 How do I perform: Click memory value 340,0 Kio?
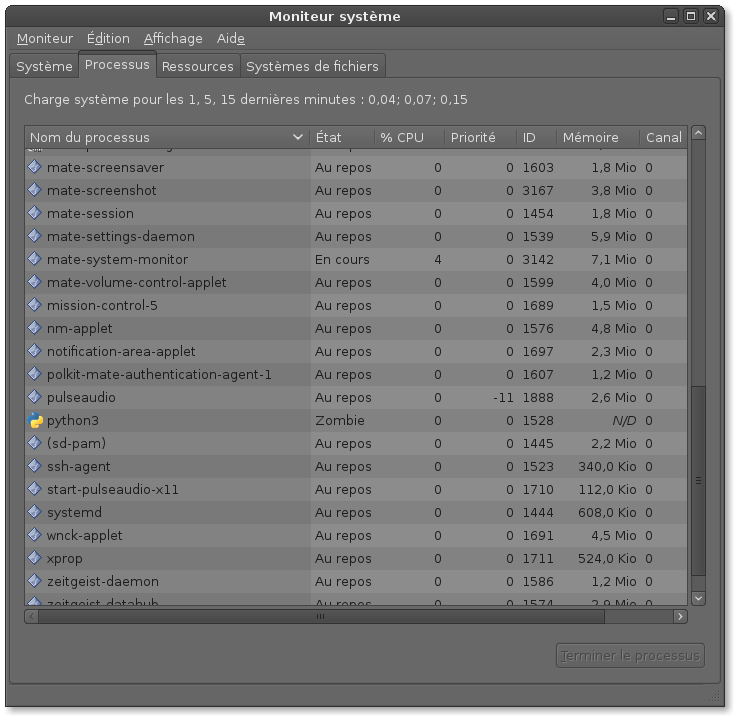tap(607, 466)
